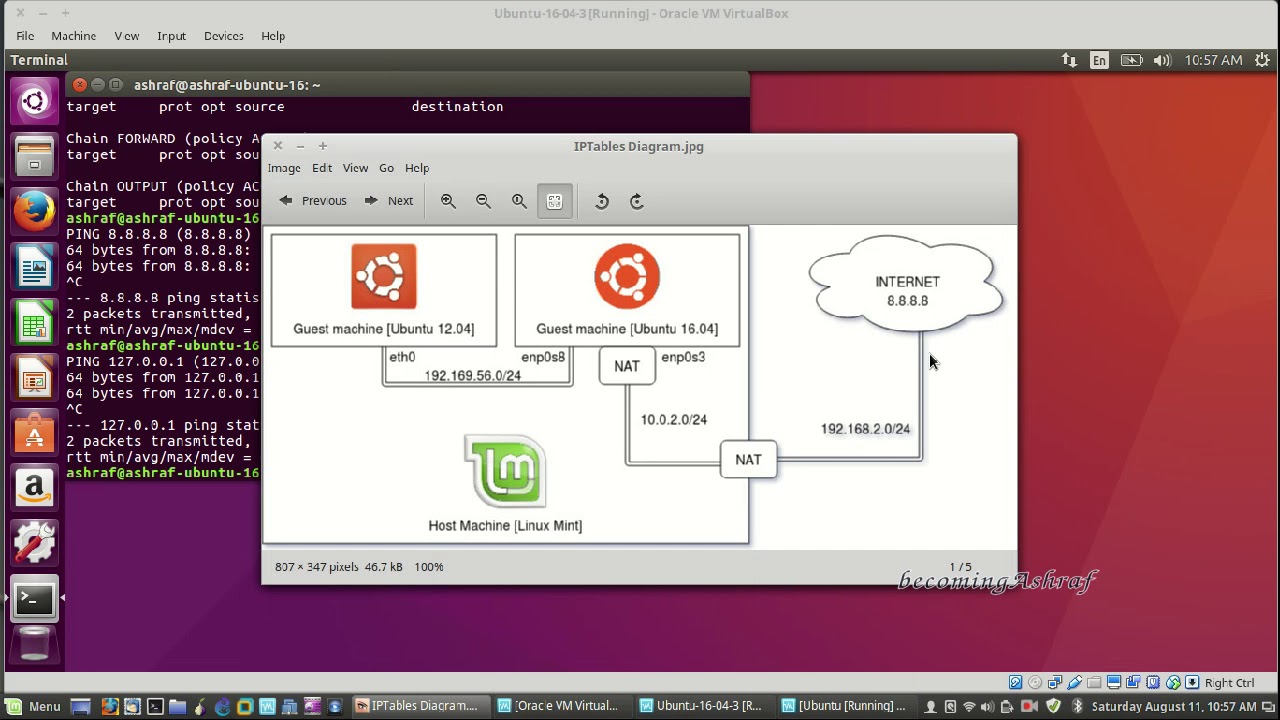Open the Bluetooth tray icon
Image resolution: width=1280 pixels, height=720 pixels.
pyautogui.click(x=1077, y=707)
